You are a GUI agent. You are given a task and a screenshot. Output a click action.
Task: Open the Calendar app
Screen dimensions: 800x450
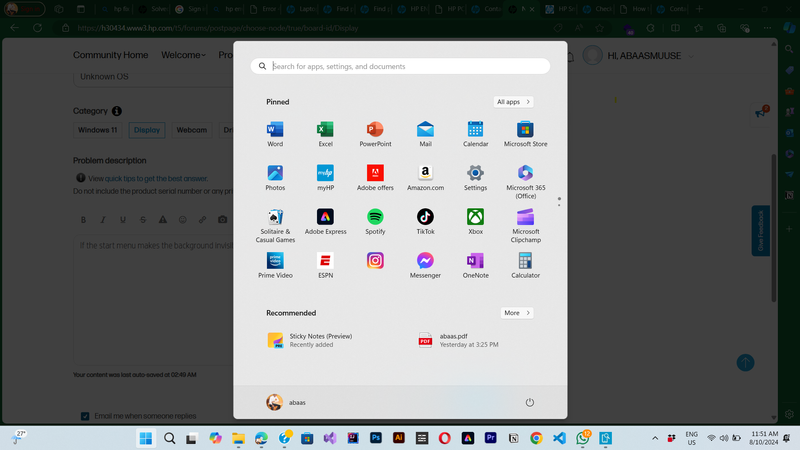[475, 134]
